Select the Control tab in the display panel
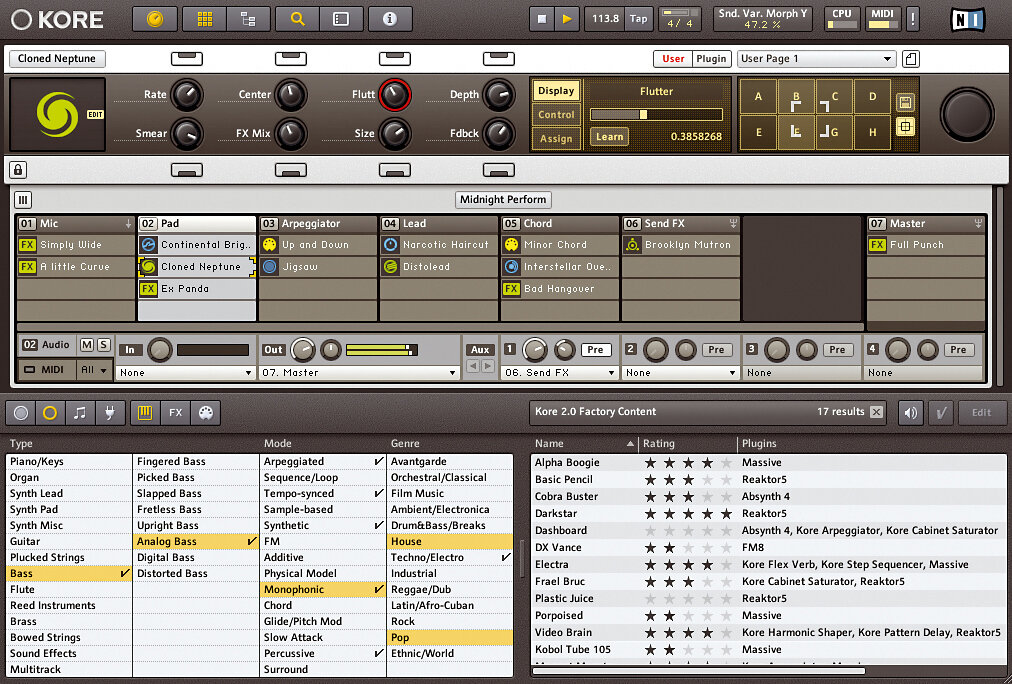This screenshot has width=1012, height=684. click(x=556, y=115)
